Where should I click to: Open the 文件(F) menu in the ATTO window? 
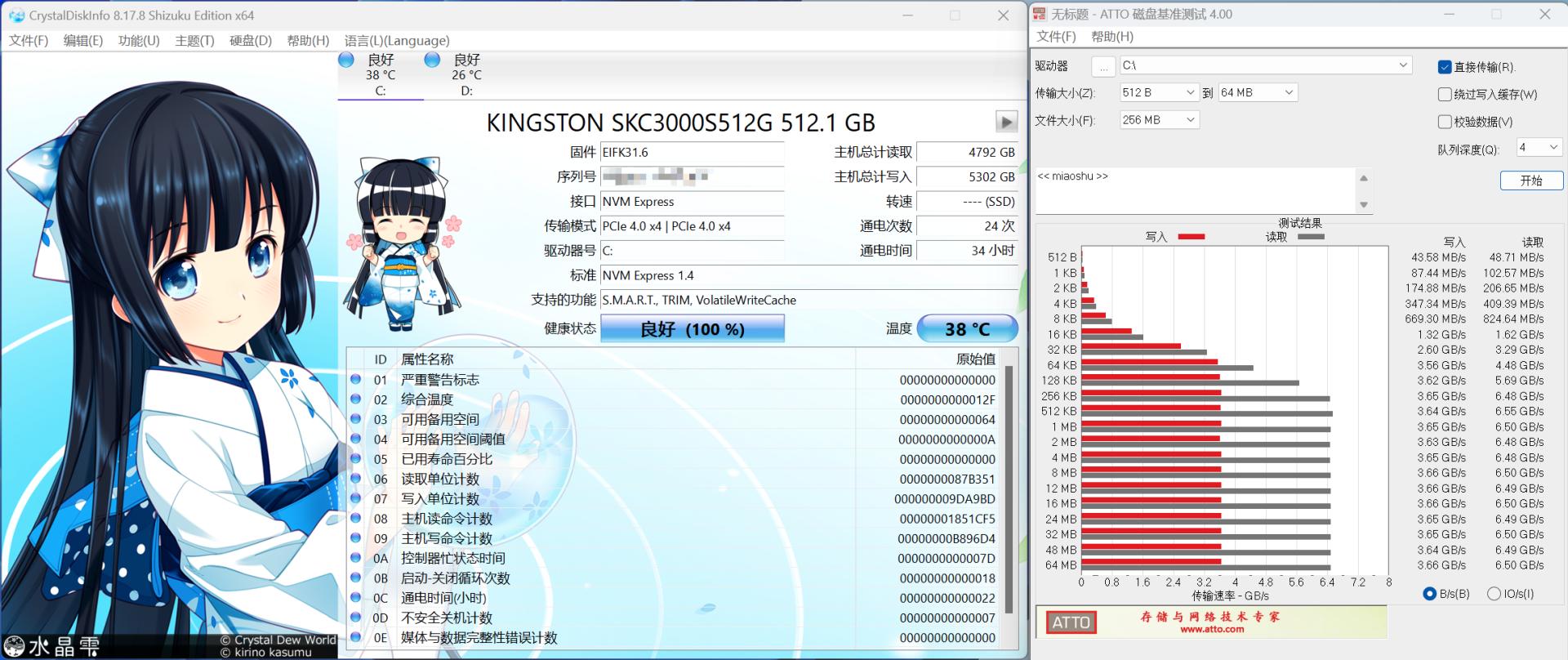tap(1056, 37)
